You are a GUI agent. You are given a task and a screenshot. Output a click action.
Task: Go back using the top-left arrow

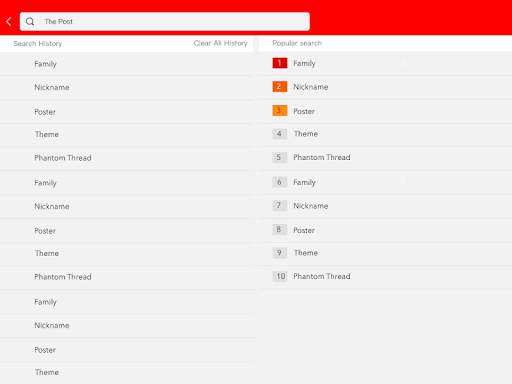click(x=9, y=22)
